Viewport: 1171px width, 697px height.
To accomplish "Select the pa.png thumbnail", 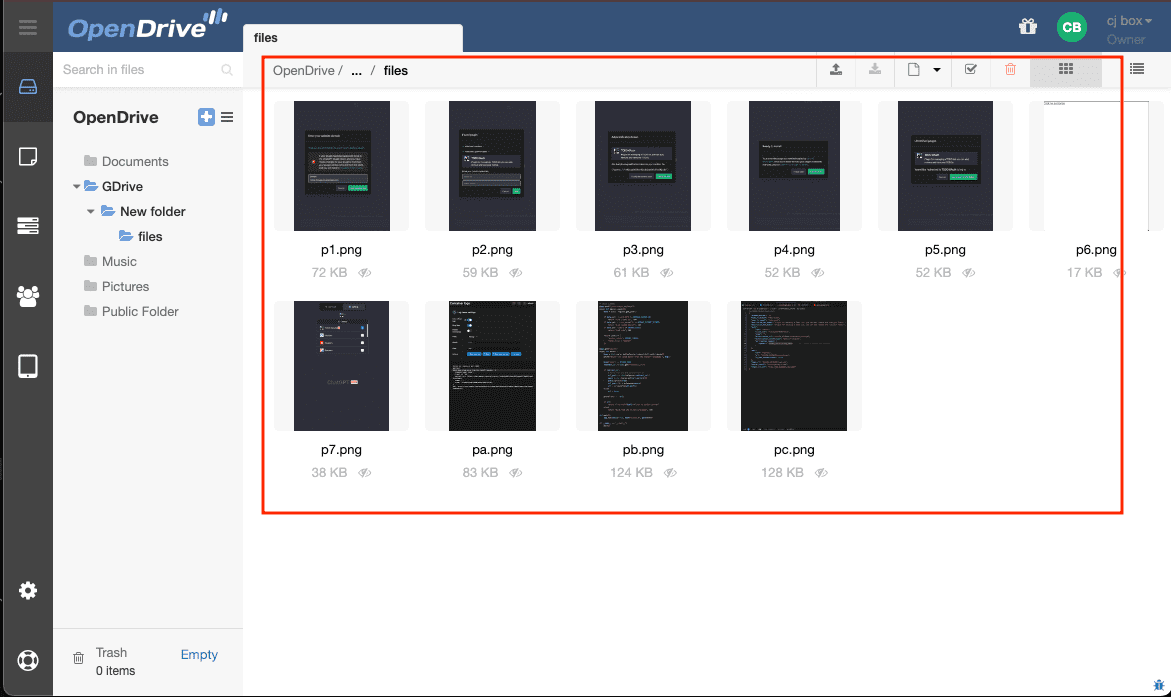I will click(492, 366).
